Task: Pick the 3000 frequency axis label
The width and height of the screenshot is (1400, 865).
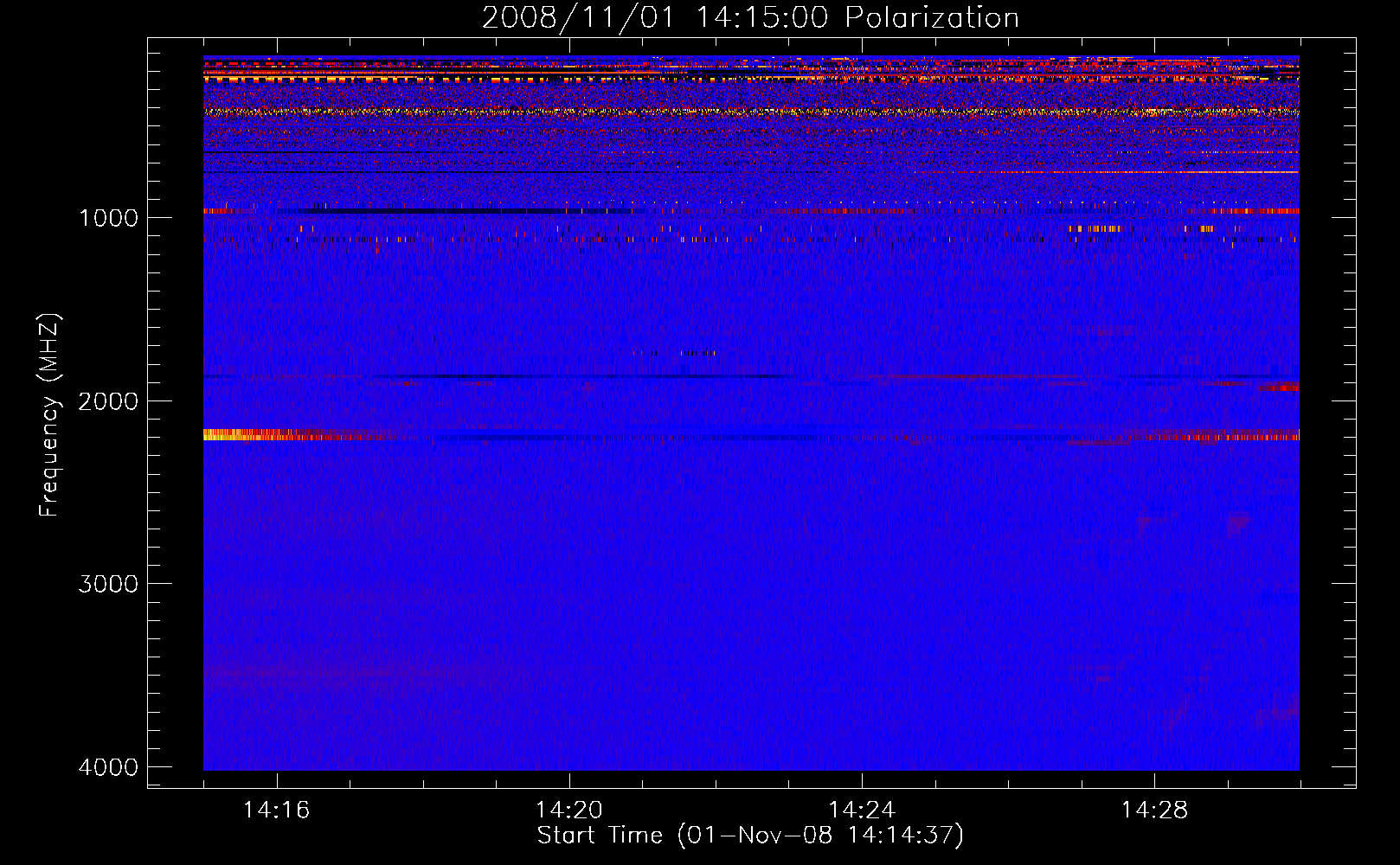Action: 108,584
